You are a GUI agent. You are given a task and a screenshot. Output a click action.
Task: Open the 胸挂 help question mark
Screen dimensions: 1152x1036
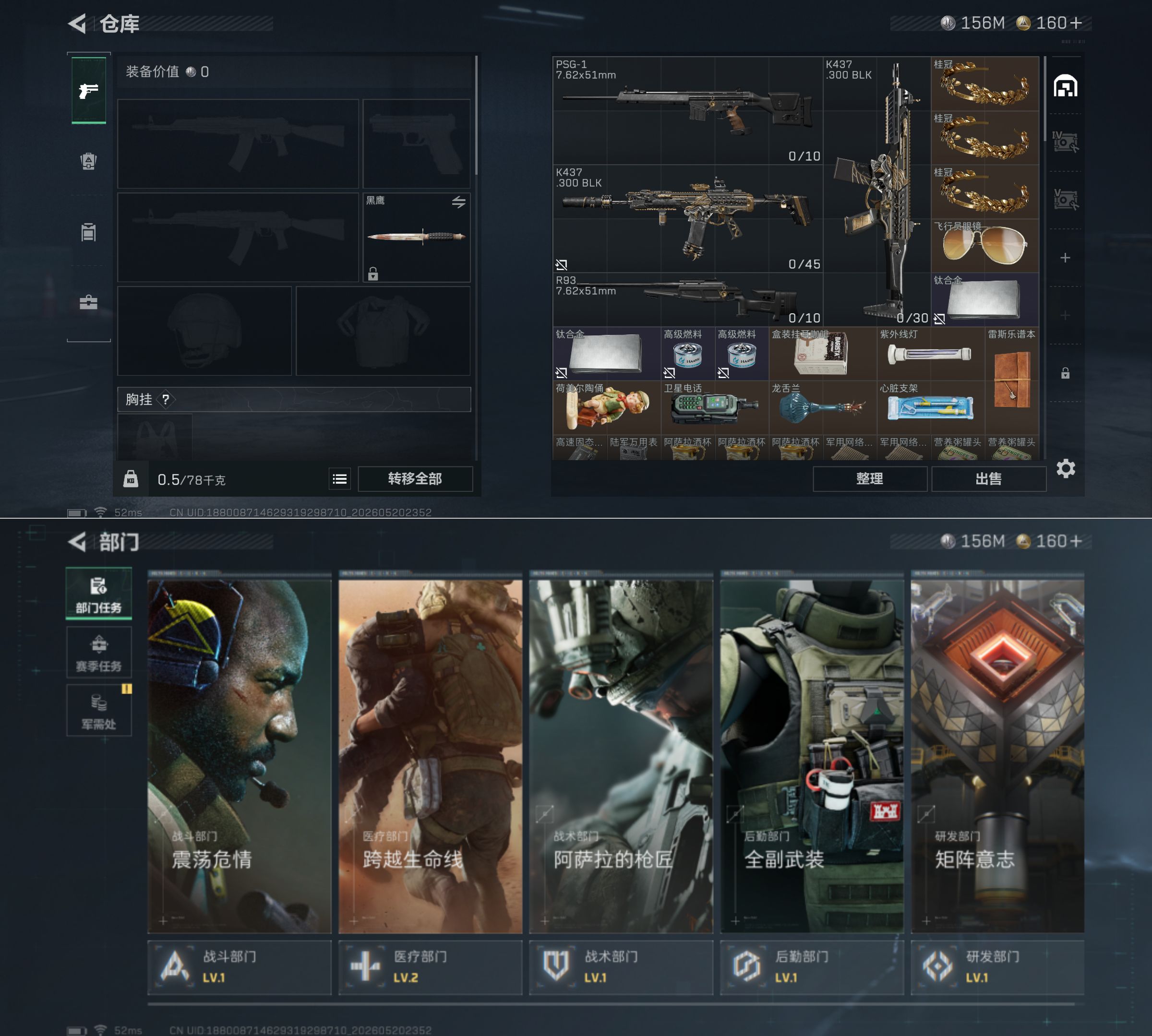[165, 400]
